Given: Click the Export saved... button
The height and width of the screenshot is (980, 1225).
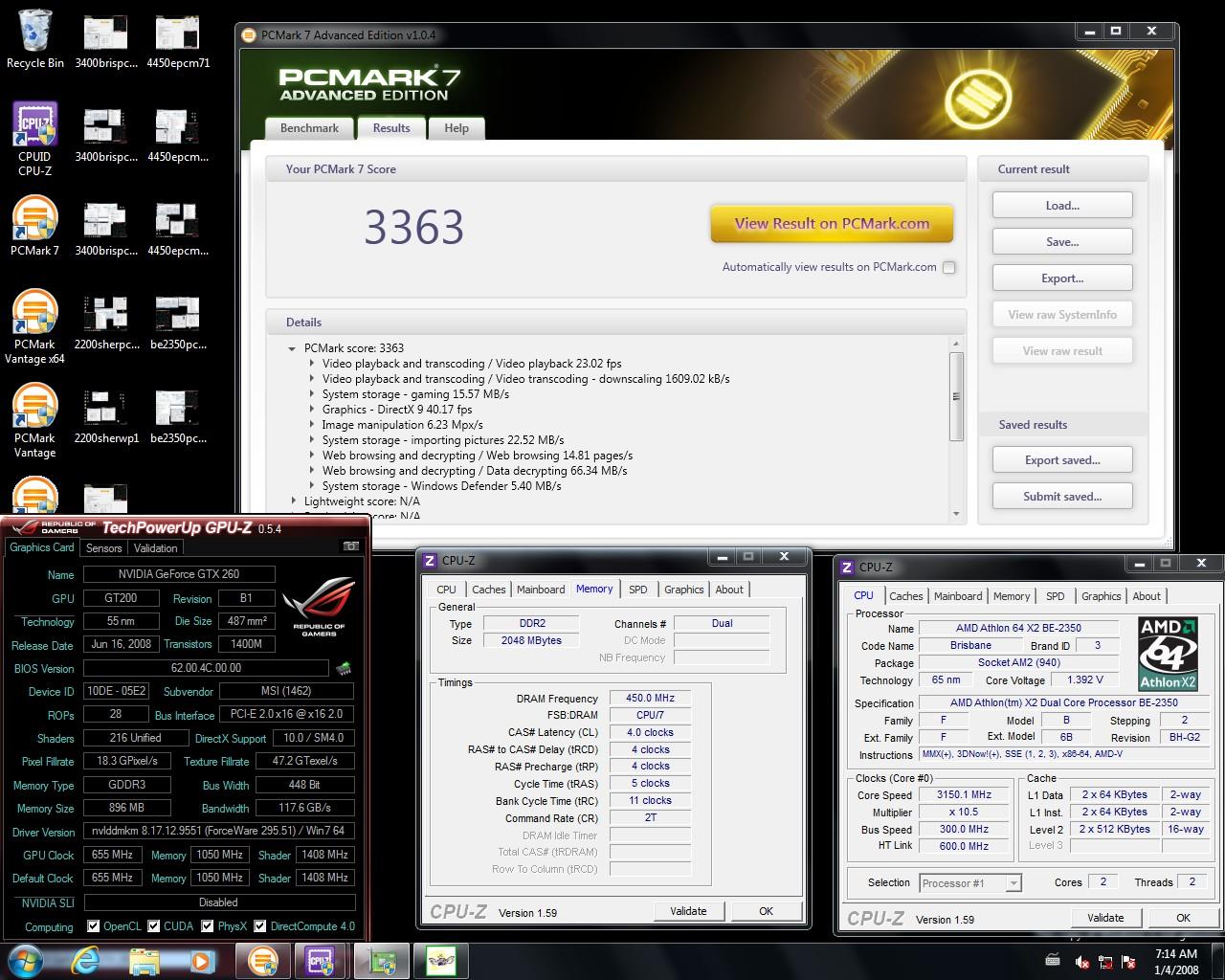Looking at the screenshot, I should coord(1062,459).
